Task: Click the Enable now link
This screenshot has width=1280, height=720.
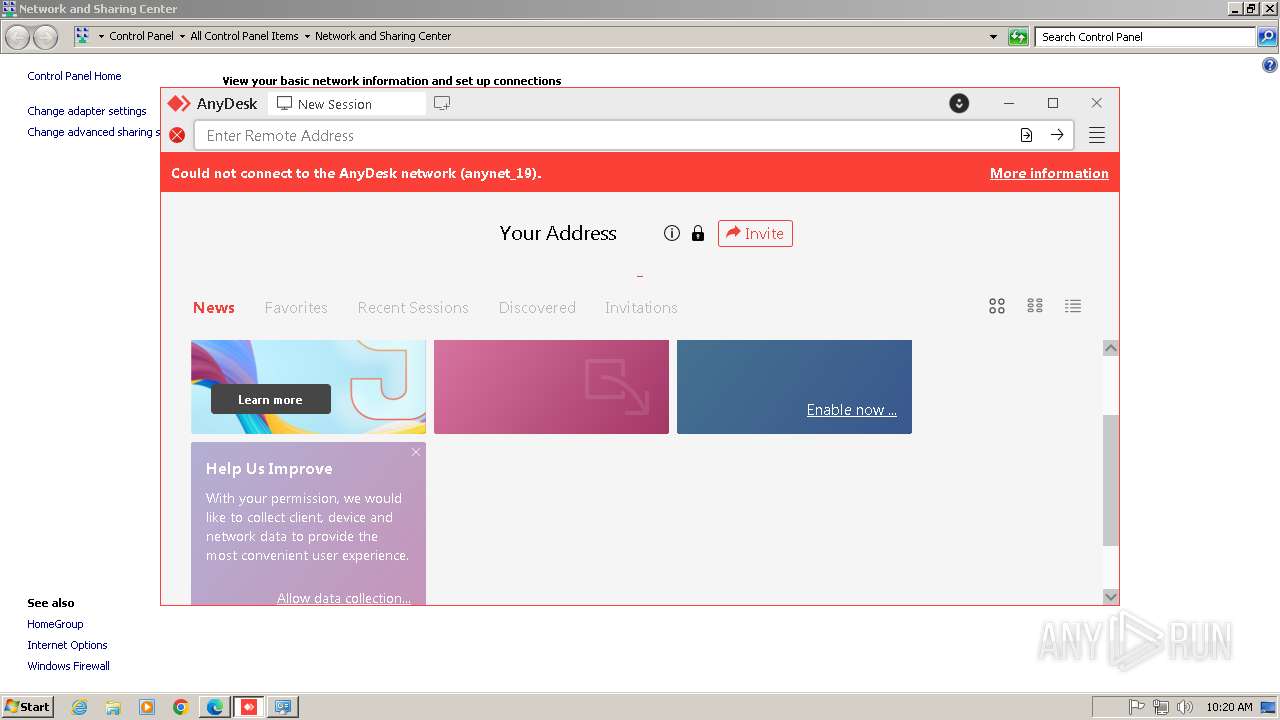Action: tap(852, 410)
